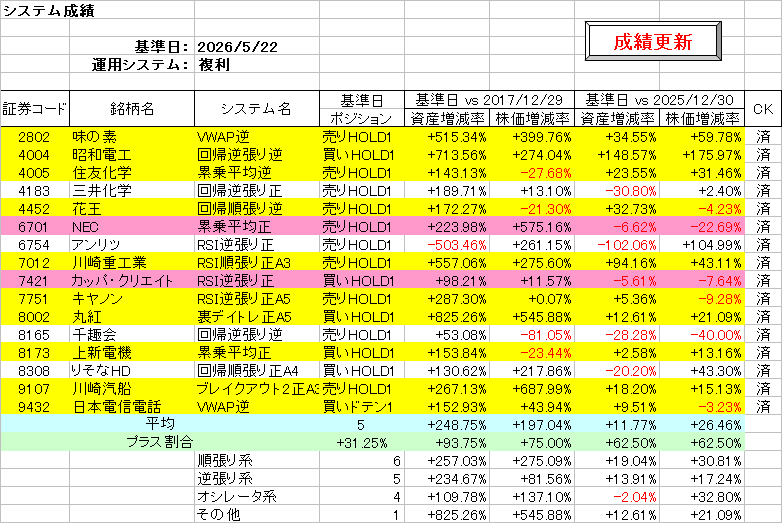The width and height of the screenshot is (782, 523).
Task: Select the 順張り系 category label
Action: (x=257, y=460)
